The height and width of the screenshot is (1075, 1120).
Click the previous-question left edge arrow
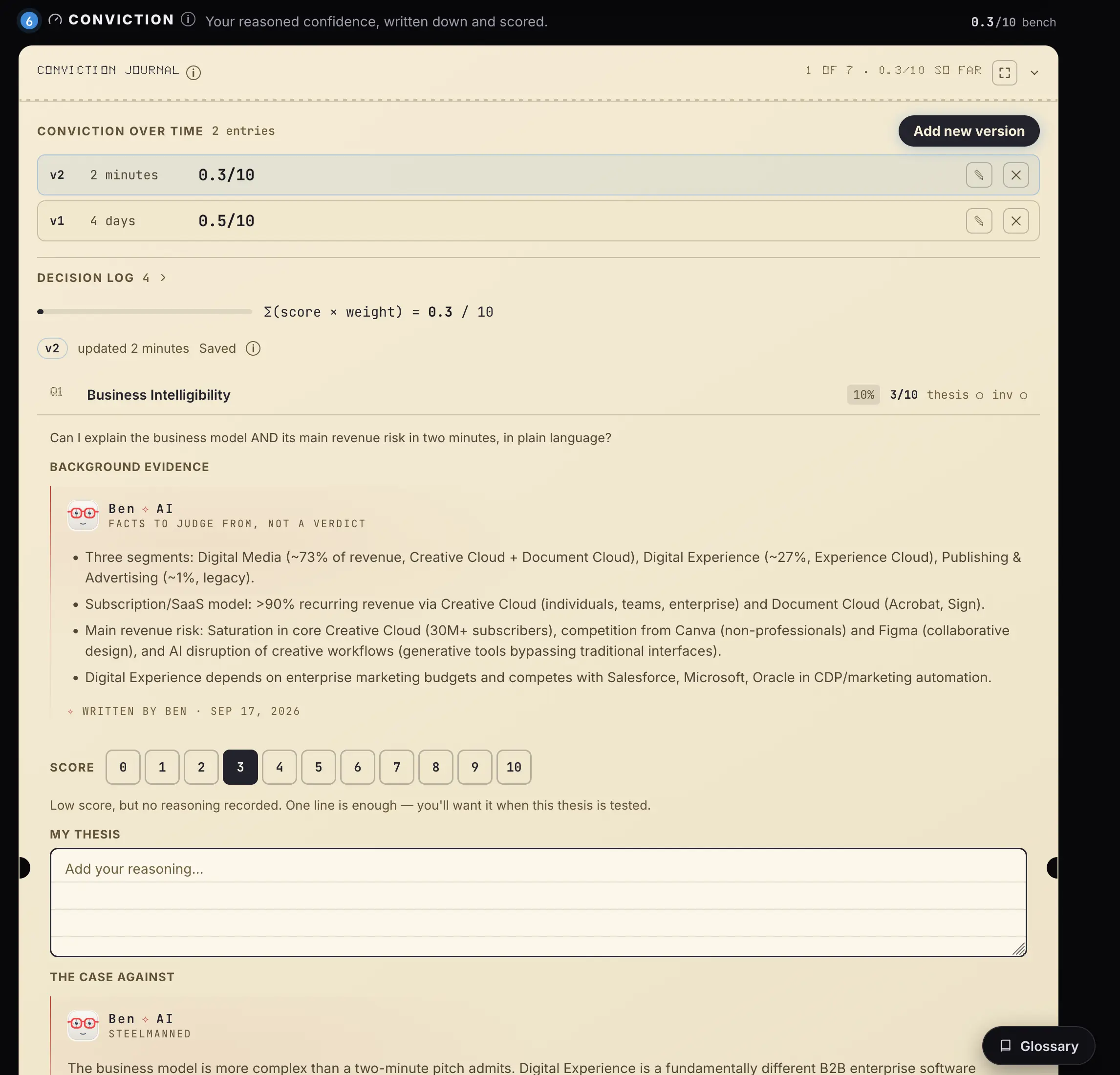[24, 867]
